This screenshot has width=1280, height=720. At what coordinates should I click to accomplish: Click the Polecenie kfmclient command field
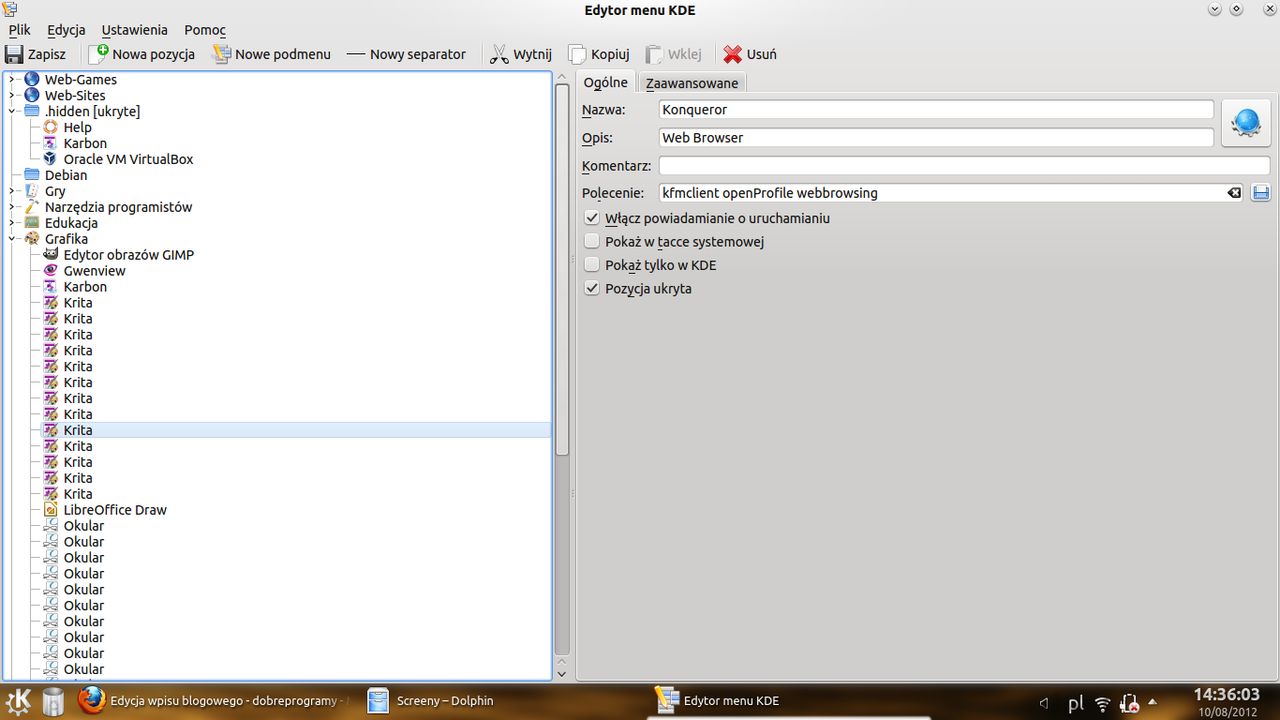click(x=942, y=193)
